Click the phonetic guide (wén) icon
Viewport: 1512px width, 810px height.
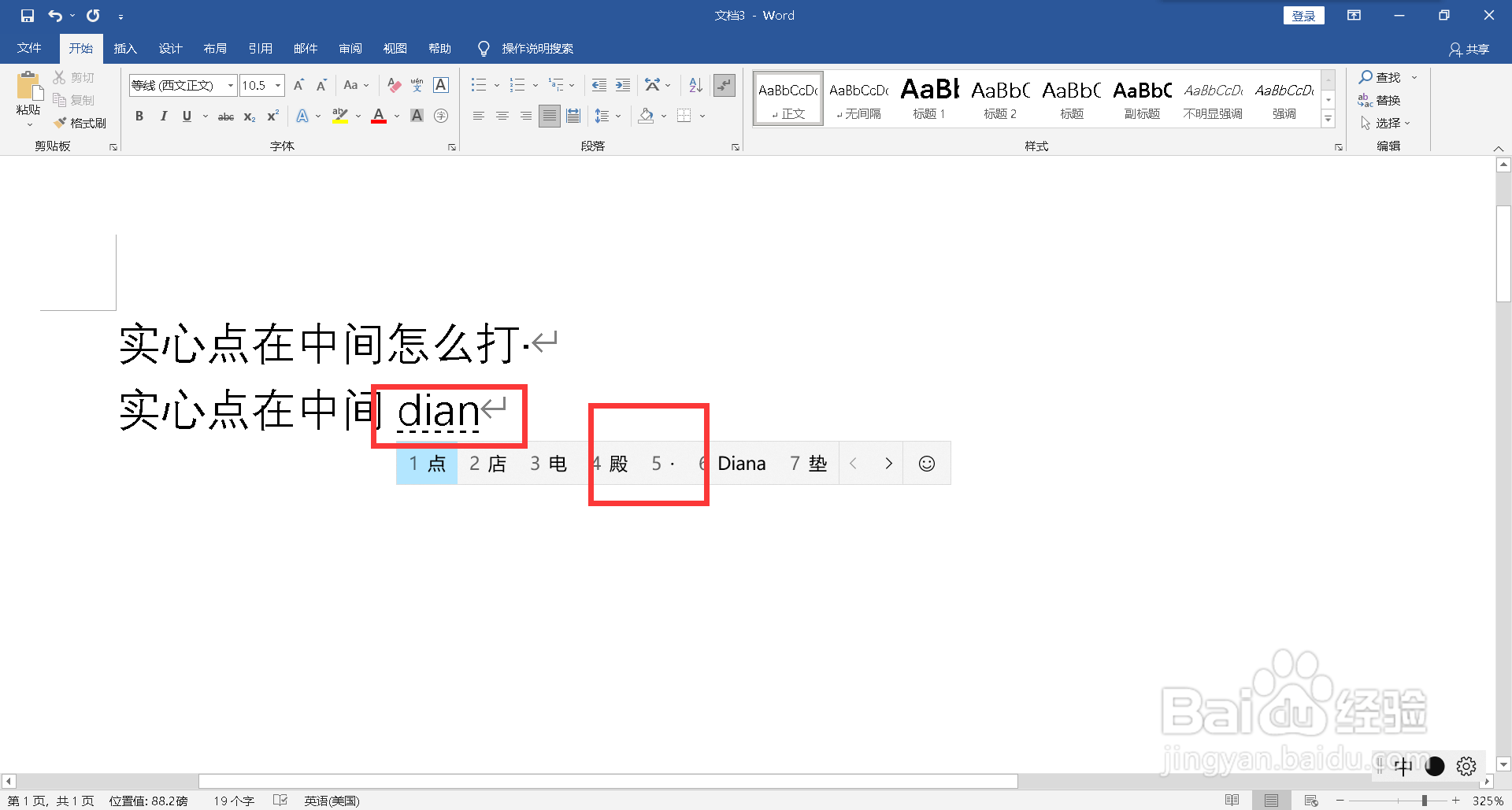click(417, 85)
